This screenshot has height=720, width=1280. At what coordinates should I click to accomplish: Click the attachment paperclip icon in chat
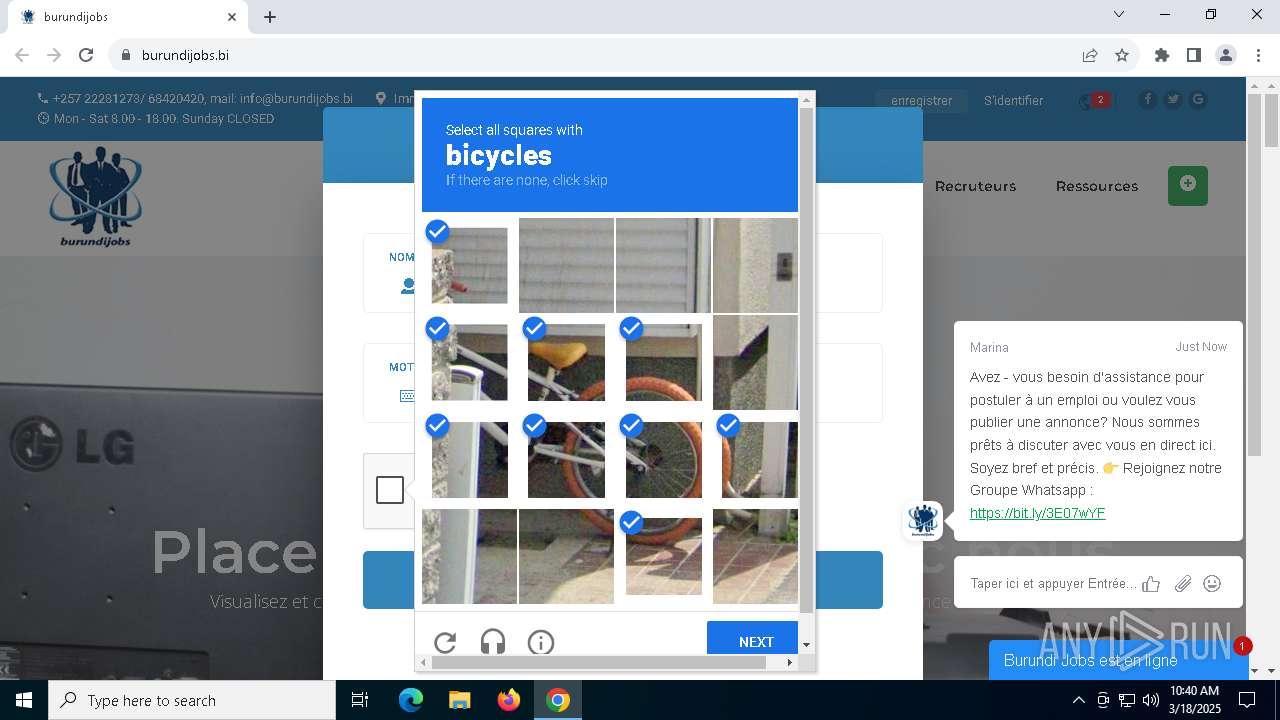[1183, 584]
